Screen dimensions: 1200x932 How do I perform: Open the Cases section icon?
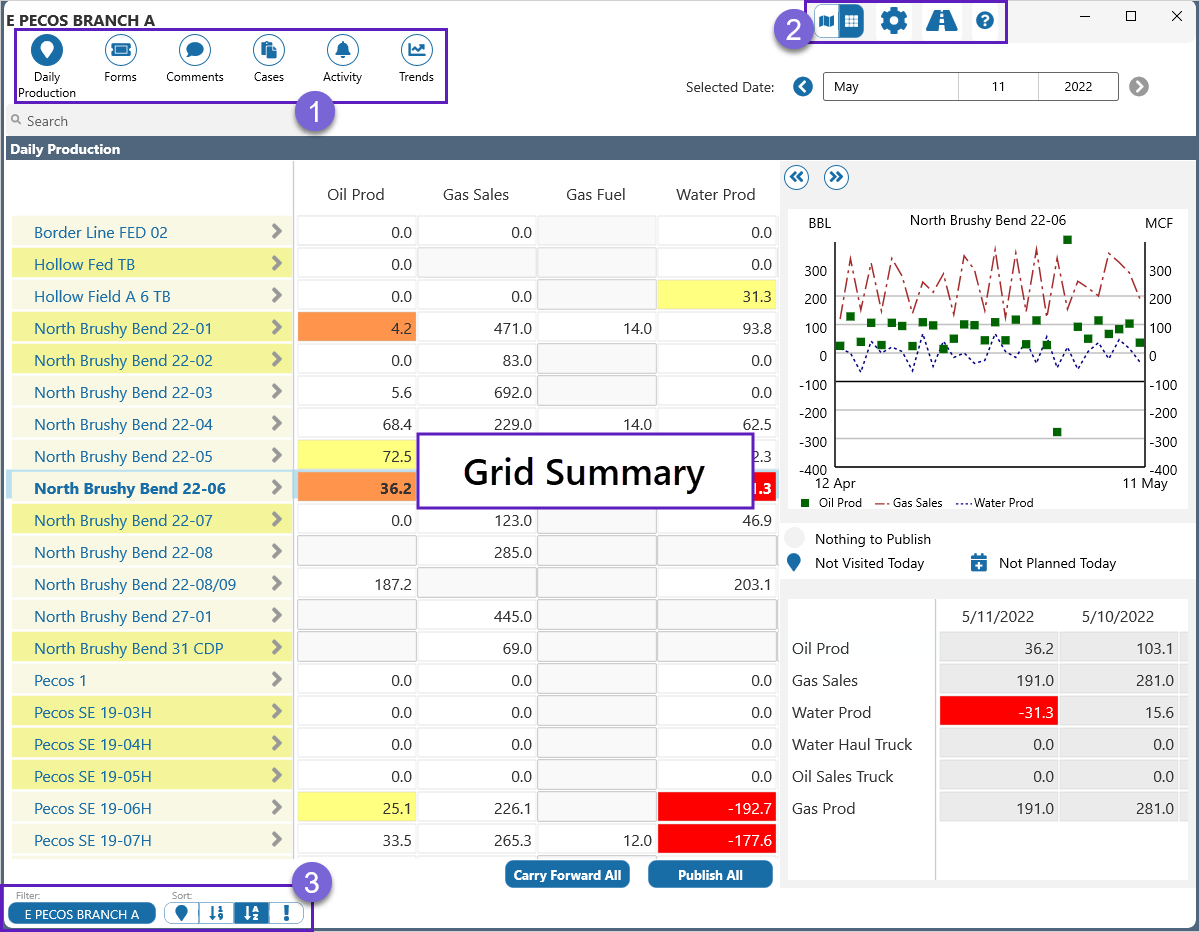[268, 50]
